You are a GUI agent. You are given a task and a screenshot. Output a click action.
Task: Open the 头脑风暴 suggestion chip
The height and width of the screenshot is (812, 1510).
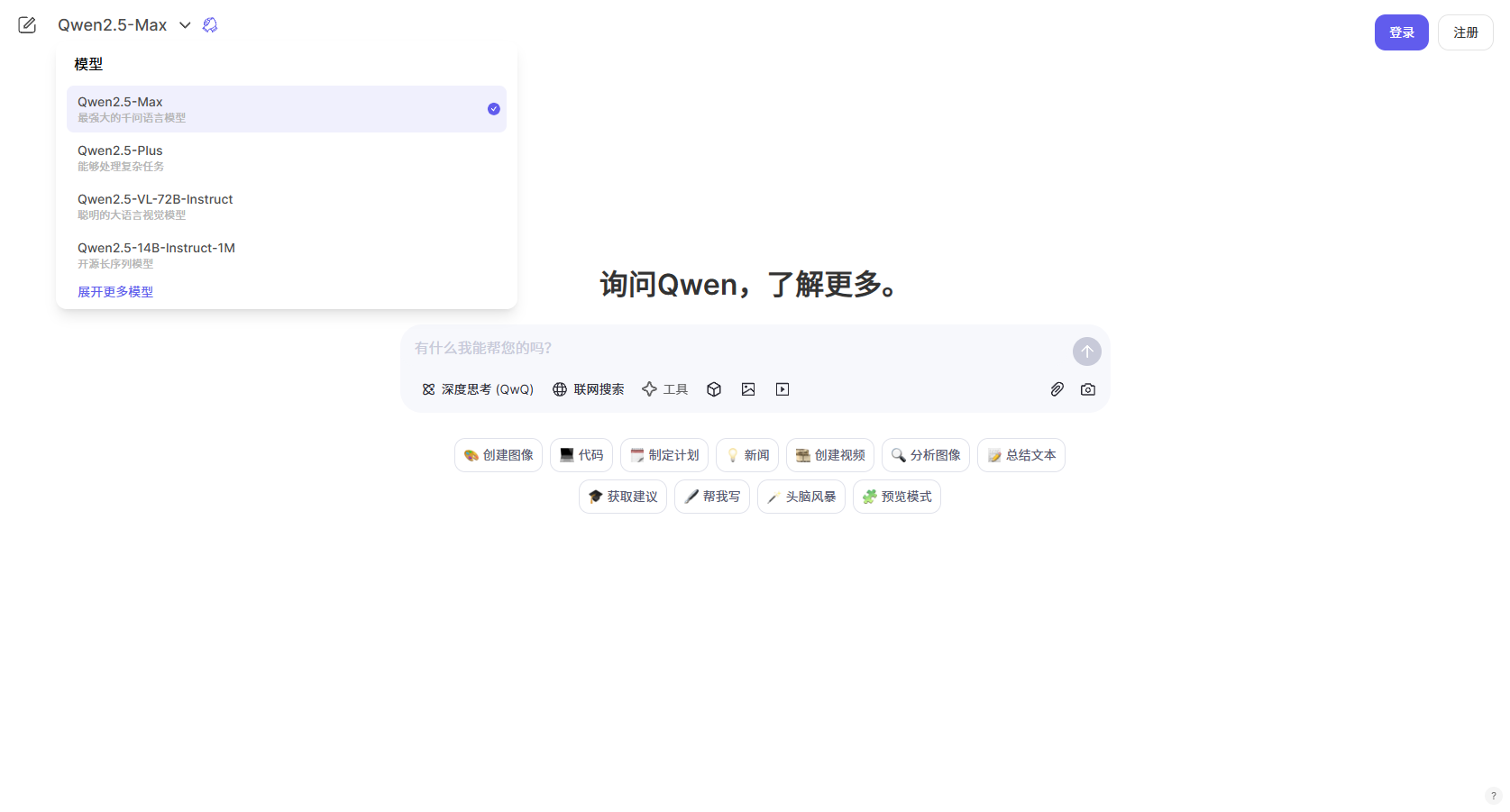coord(801,497)
